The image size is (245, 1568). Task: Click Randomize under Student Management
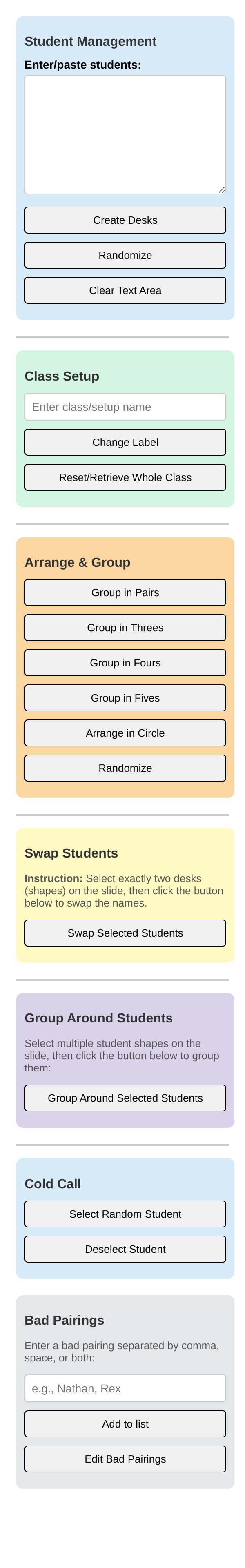[x=125, y=256]
